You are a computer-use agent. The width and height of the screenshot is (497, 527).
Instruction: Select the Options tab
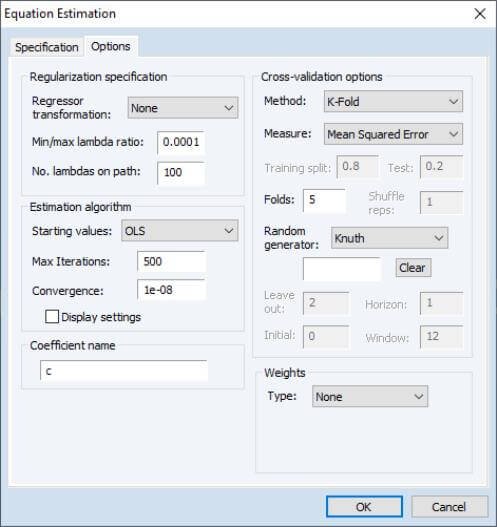[111, 47]
